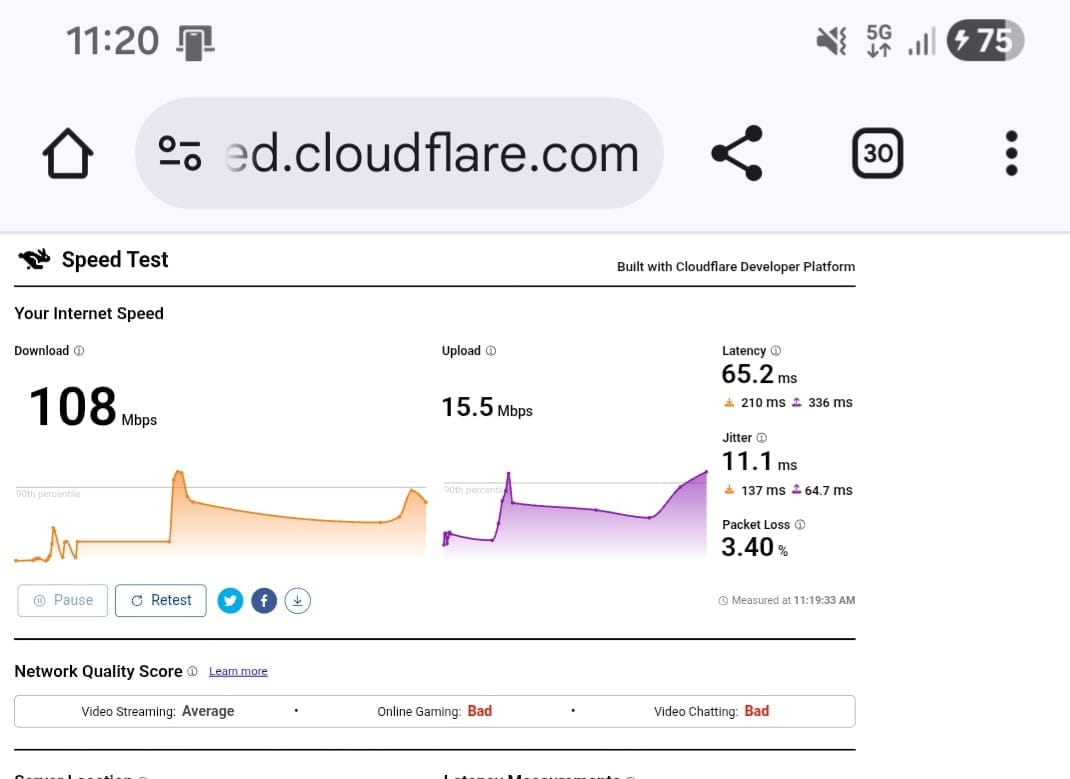The image size is (1070, 779).
Task: Open site settings icon in address bar
Action: pos(180,153)
